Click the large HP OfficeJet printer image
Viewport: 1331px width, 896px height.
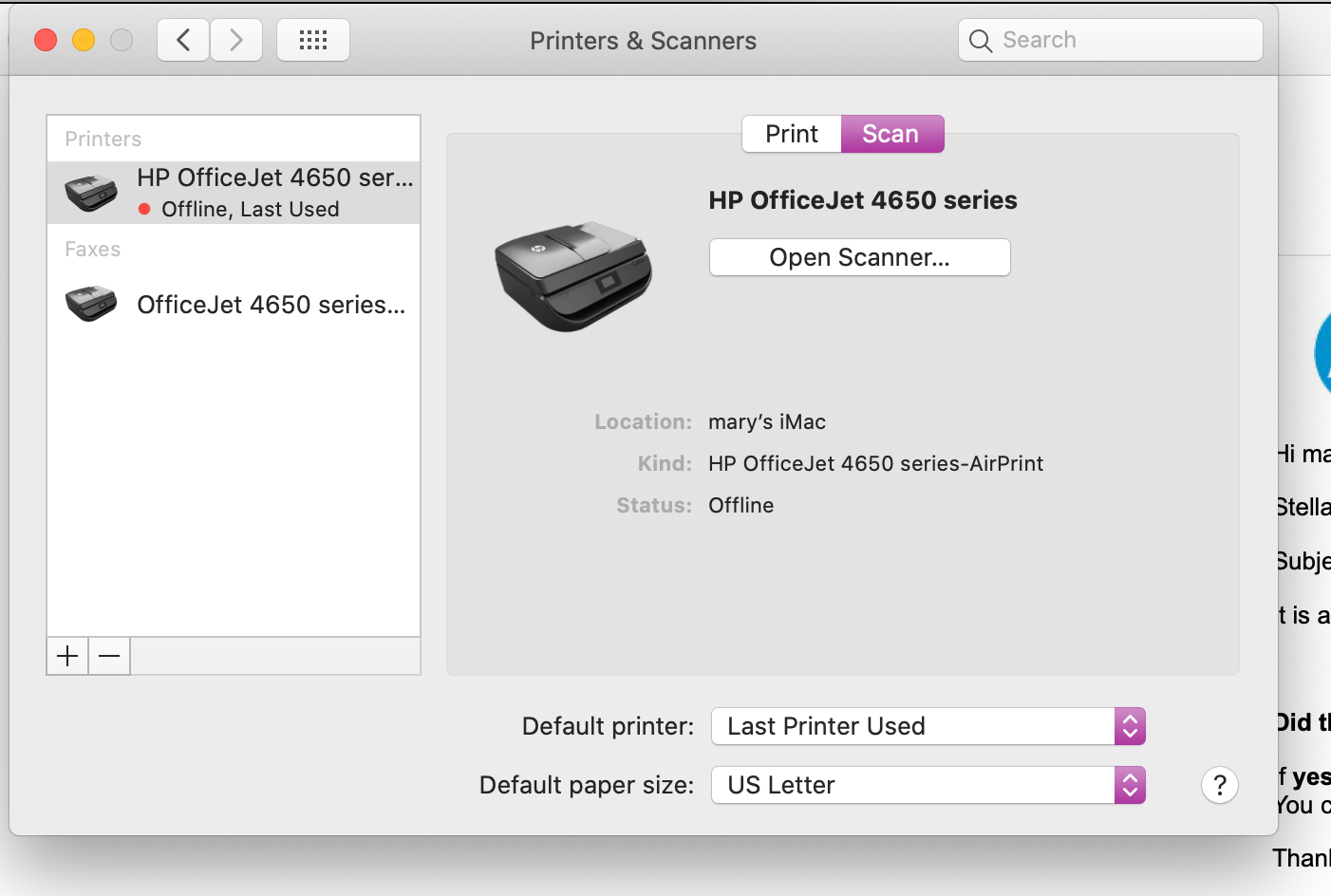573,276
